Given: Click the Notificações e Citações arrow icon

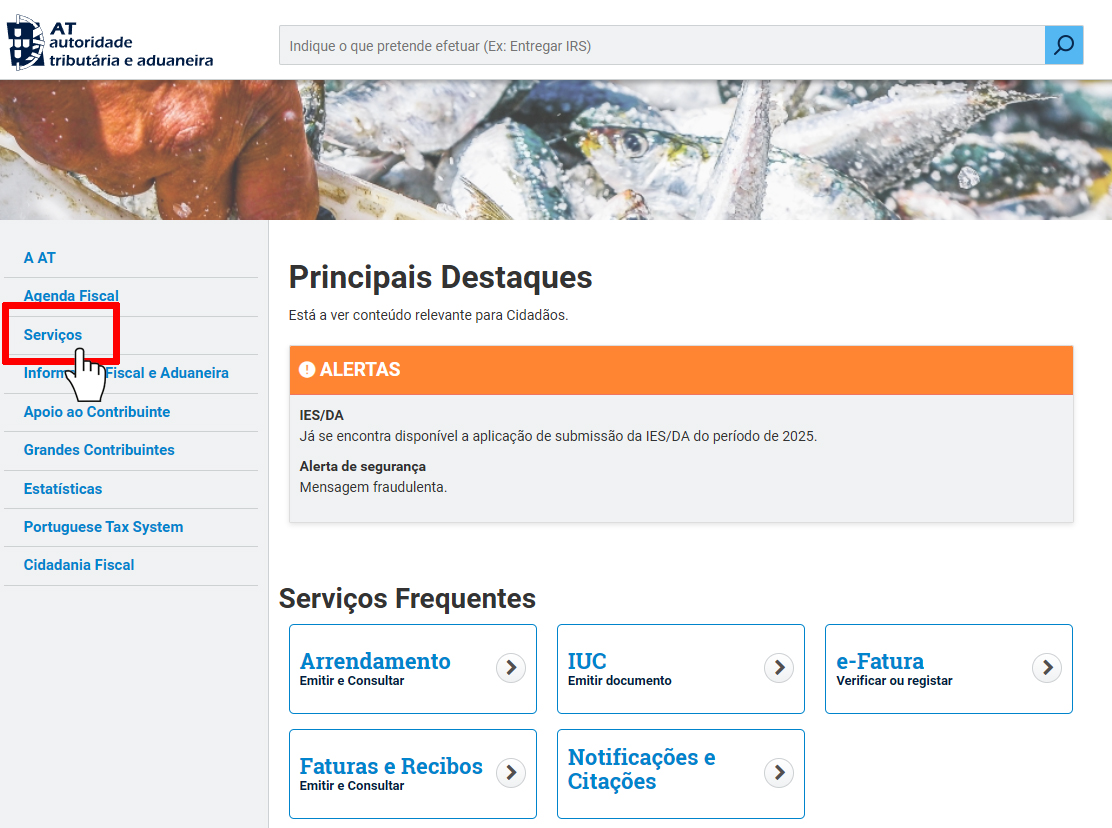Looking at the screenshot, I should [x=779, y=773].
